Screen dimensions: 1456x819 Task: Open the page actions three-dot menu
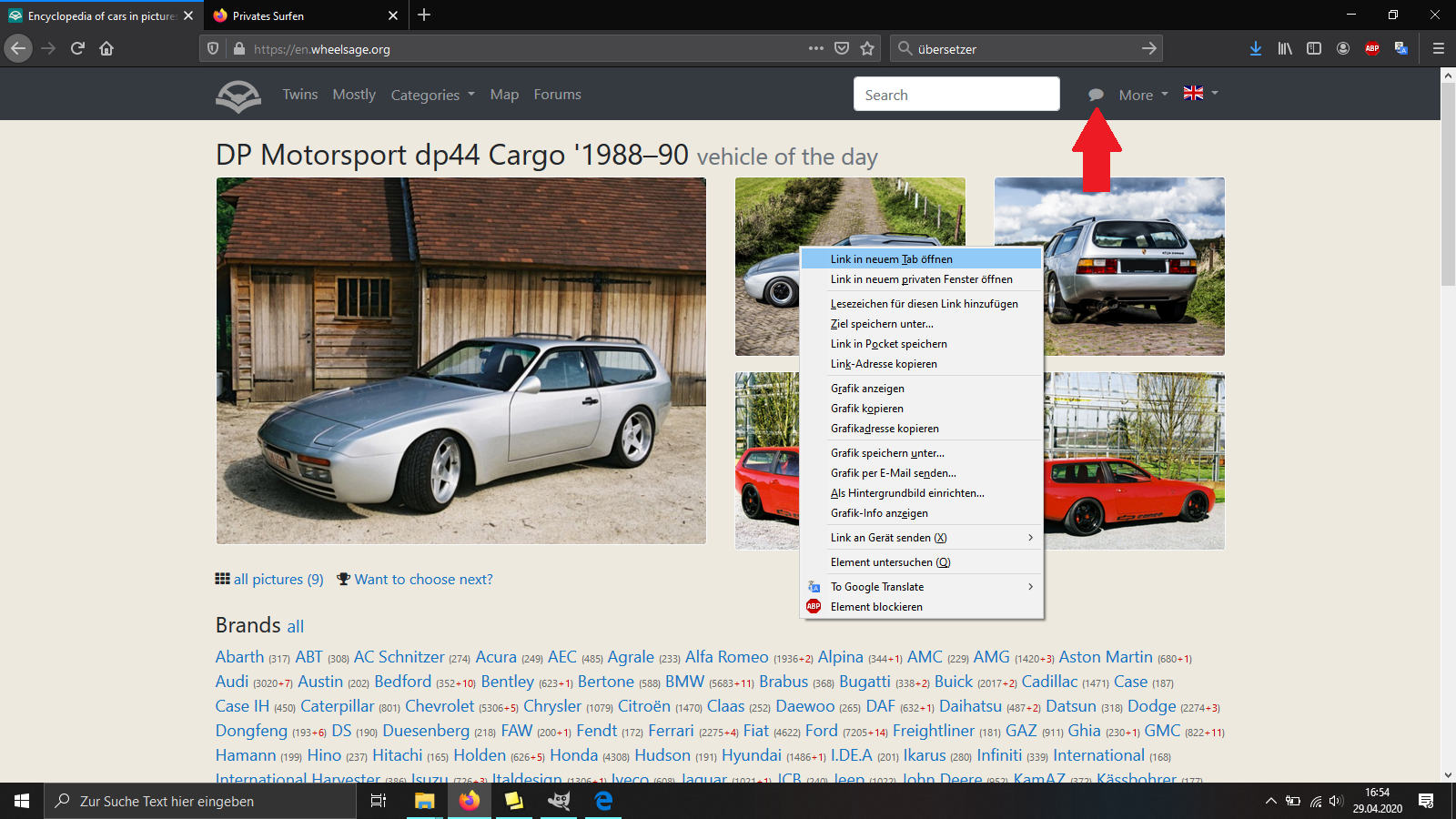[x=816, y=48]
